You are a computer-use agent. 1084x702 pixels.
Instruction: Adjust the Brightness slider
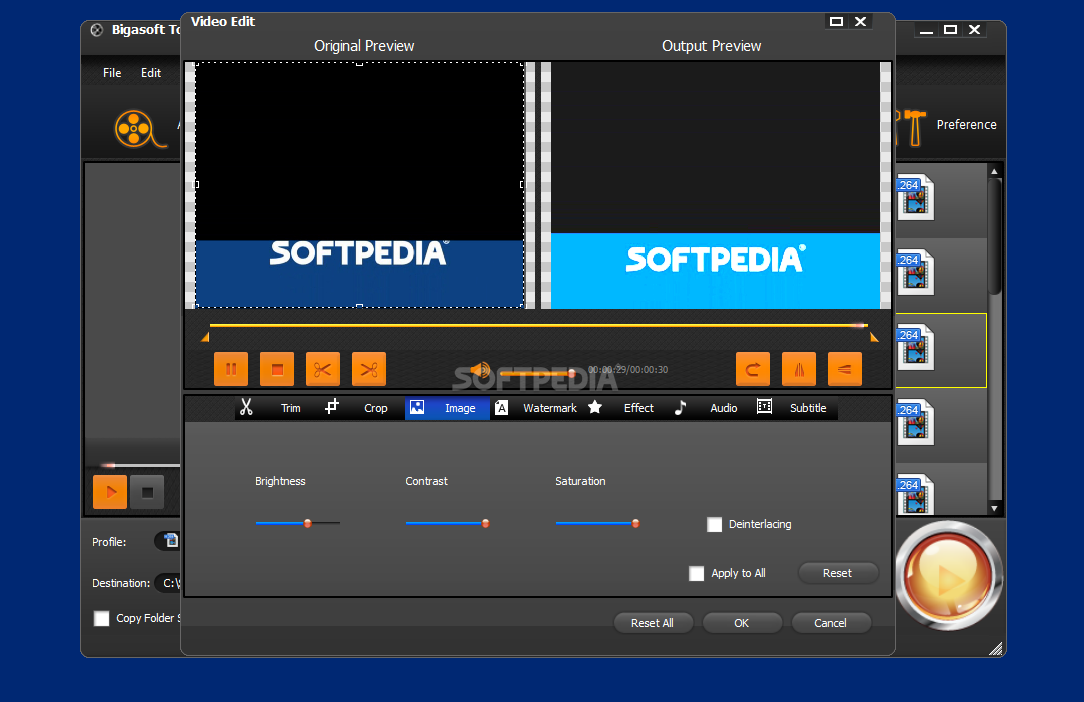click(297, 524)
